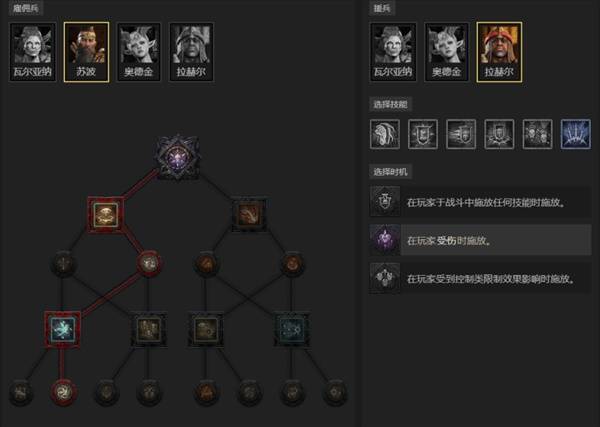Viewport: 600px width, 427px height.
Task: Pick 拉赫尔 in the left mercenary list
Action: pos(191,52)
